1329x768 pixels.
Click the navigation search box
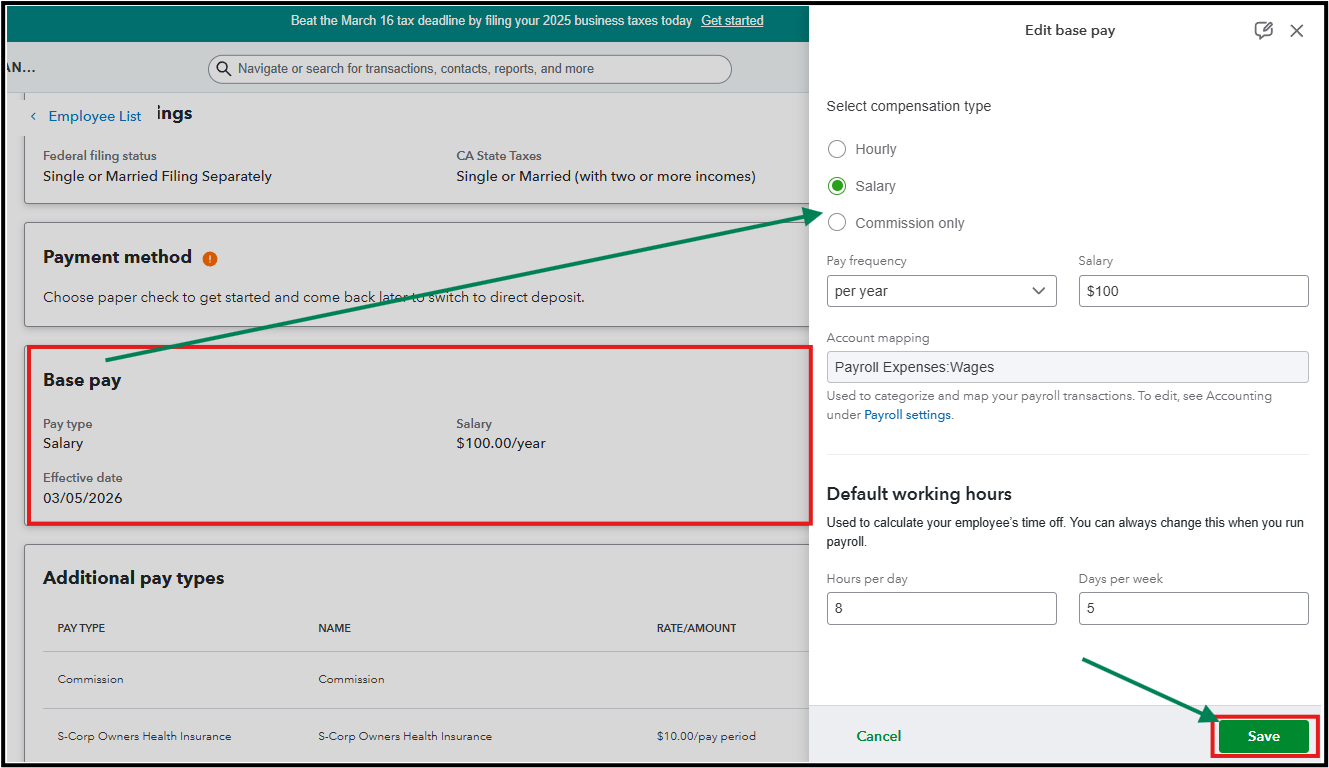point(470,69)
